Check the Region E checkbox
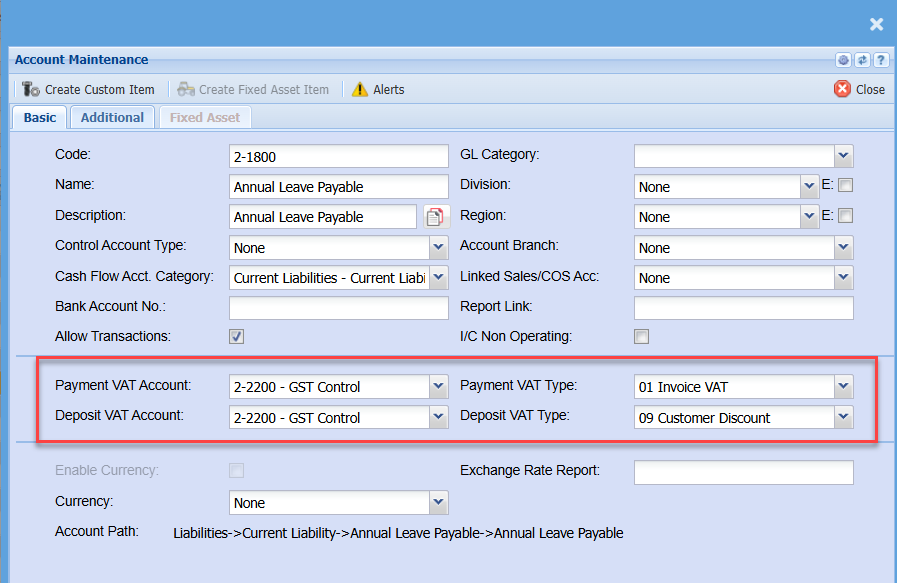The image size is (897, 583). (845, 215)
